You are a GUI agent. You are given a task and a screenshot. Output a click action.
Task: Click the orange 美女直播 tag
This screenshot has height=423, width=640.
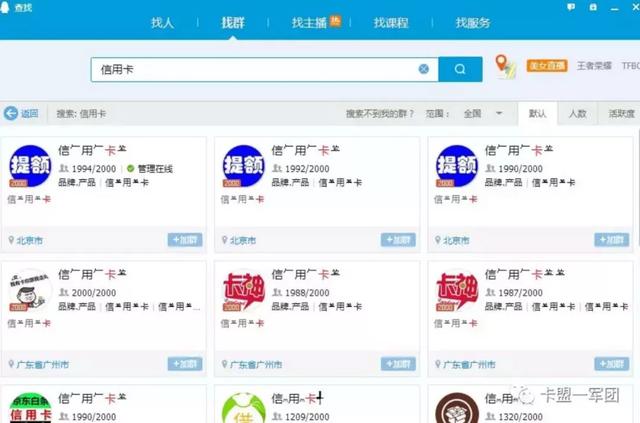(x=547, y=66)
